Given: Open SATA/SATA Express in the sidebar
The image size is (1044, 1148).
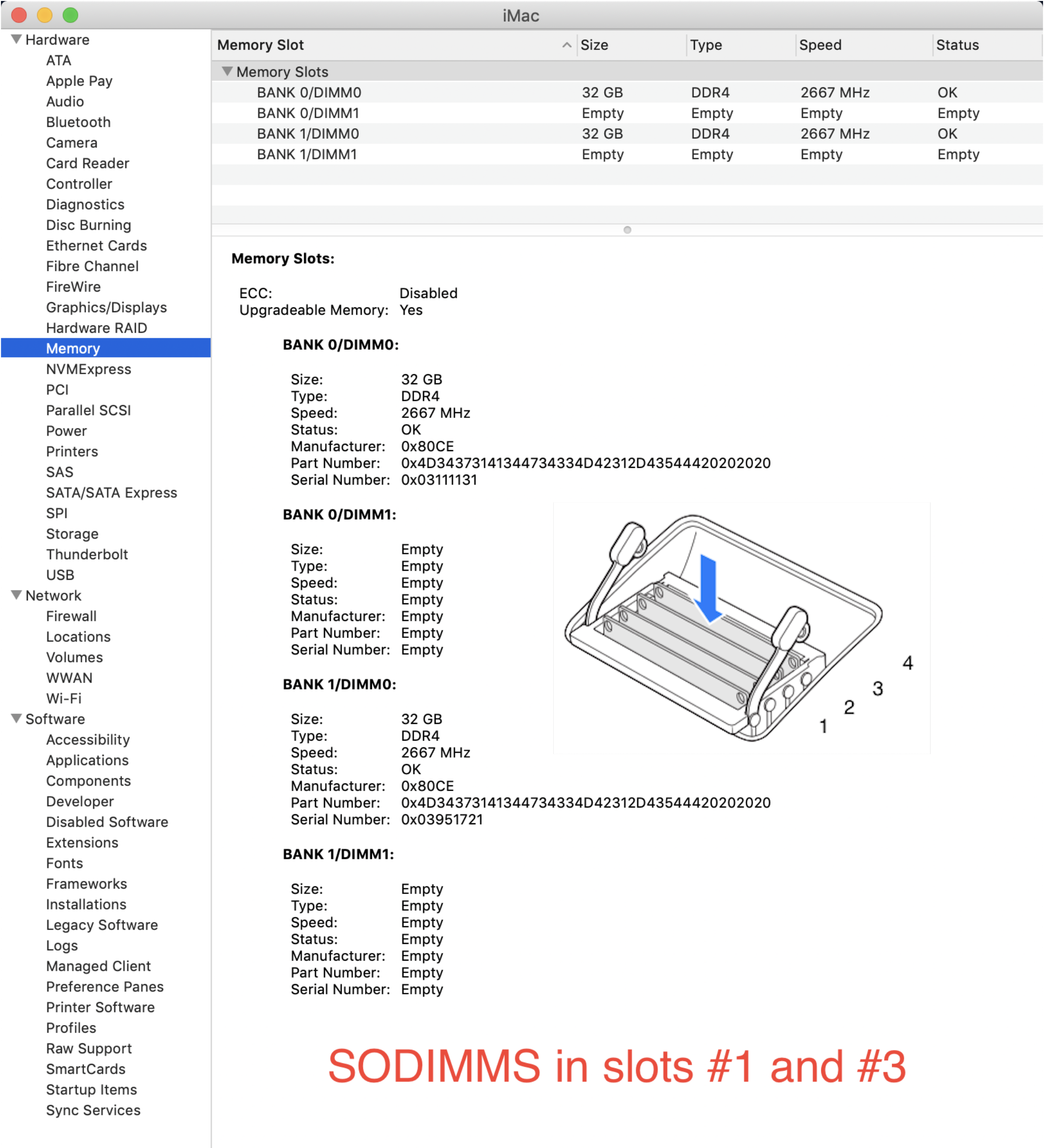Looking at the screenshot, I should click(111, 492).
